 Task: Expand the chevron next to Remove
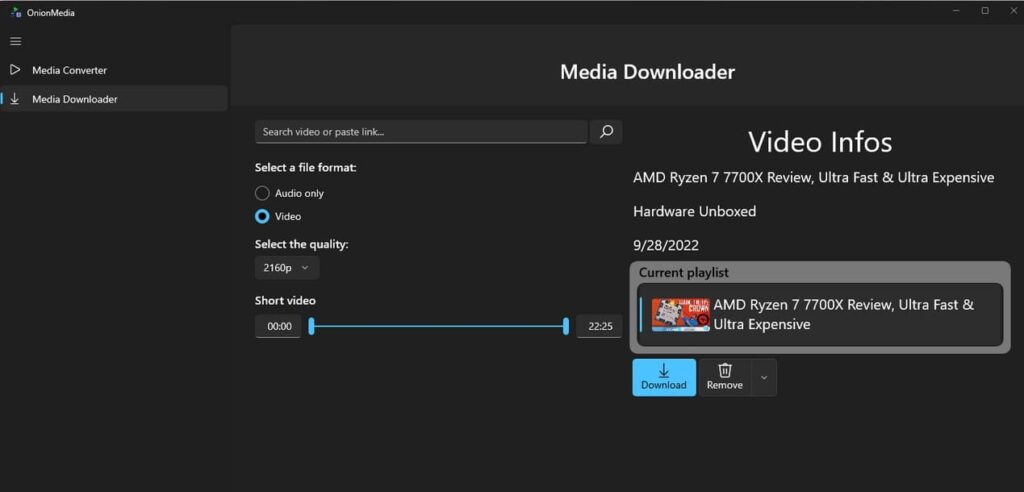point(764,378)
